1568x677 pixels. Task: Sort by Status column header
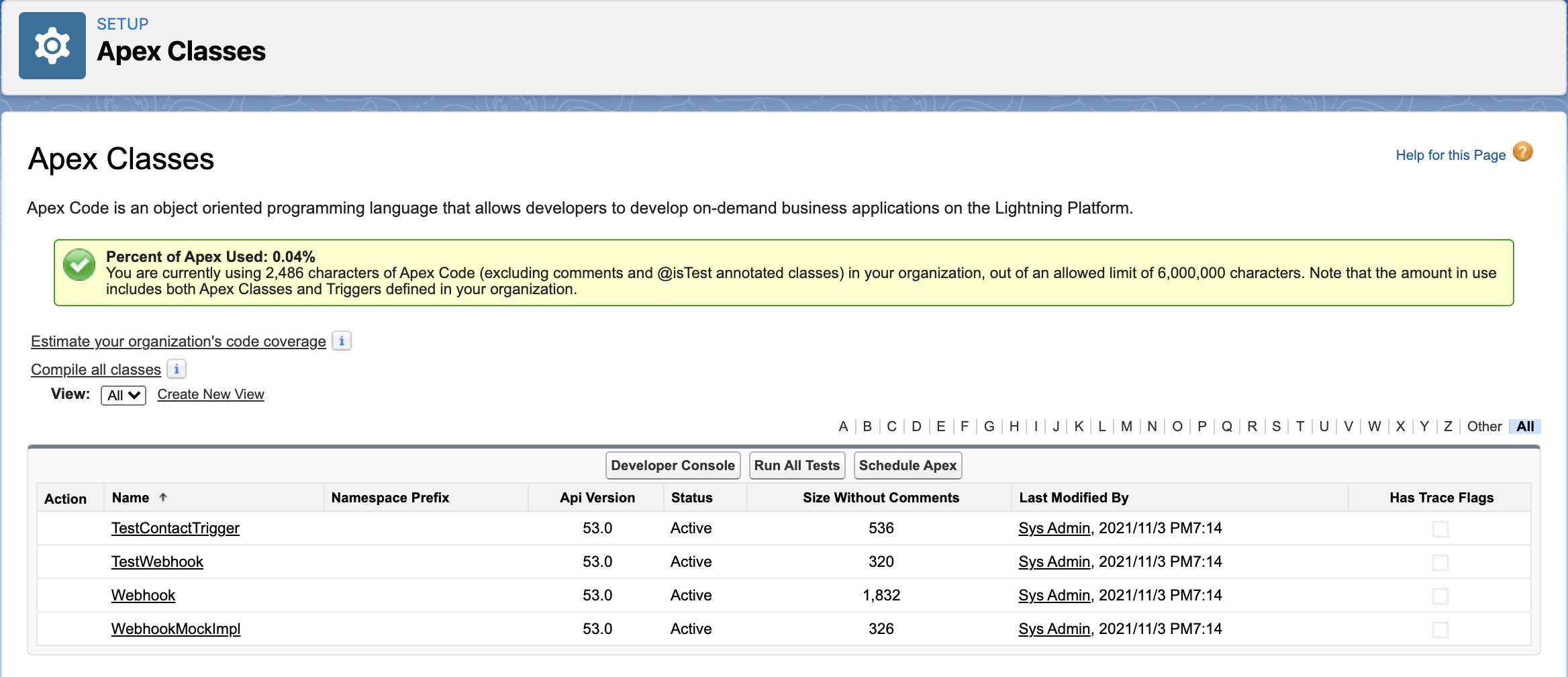pyautogui.click(x=691, y=498)
